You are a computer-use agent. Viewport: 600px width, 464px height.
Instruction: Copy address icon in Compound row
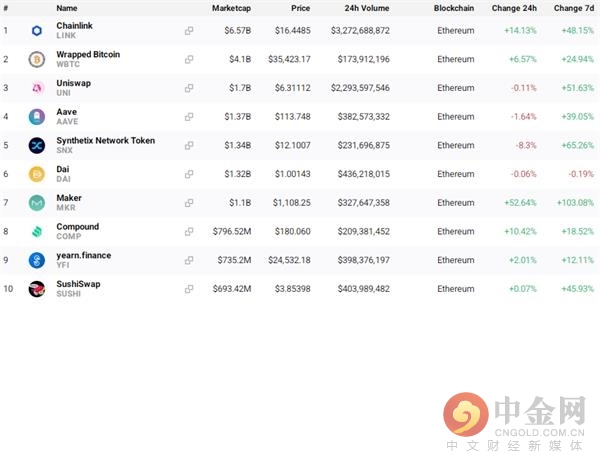pos(189,231)
